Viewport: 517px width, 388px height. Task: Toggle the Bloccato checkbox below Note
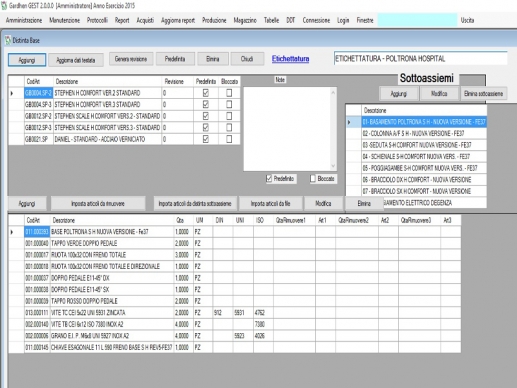point(313,179)
